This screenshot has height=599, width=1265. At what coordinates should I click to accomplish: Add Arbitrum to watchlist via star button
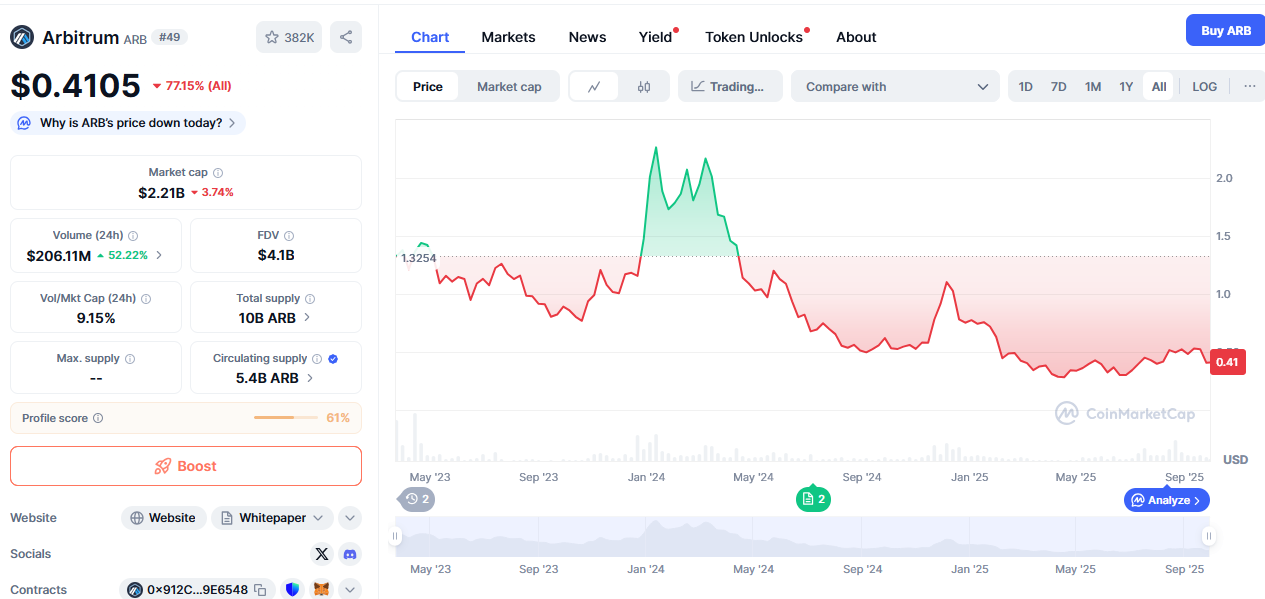289,37
